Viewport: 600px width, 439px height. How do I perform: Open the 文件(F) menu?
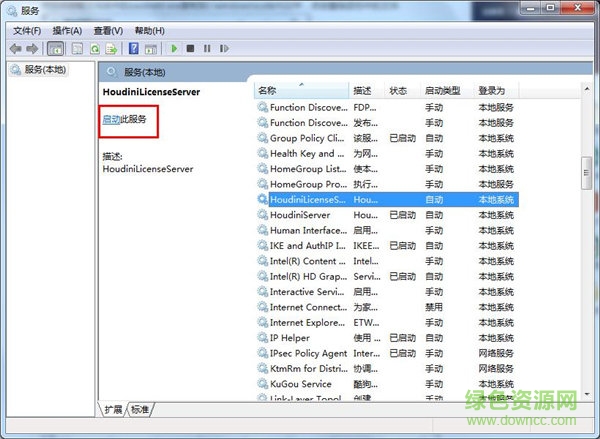tap(27, 31)
